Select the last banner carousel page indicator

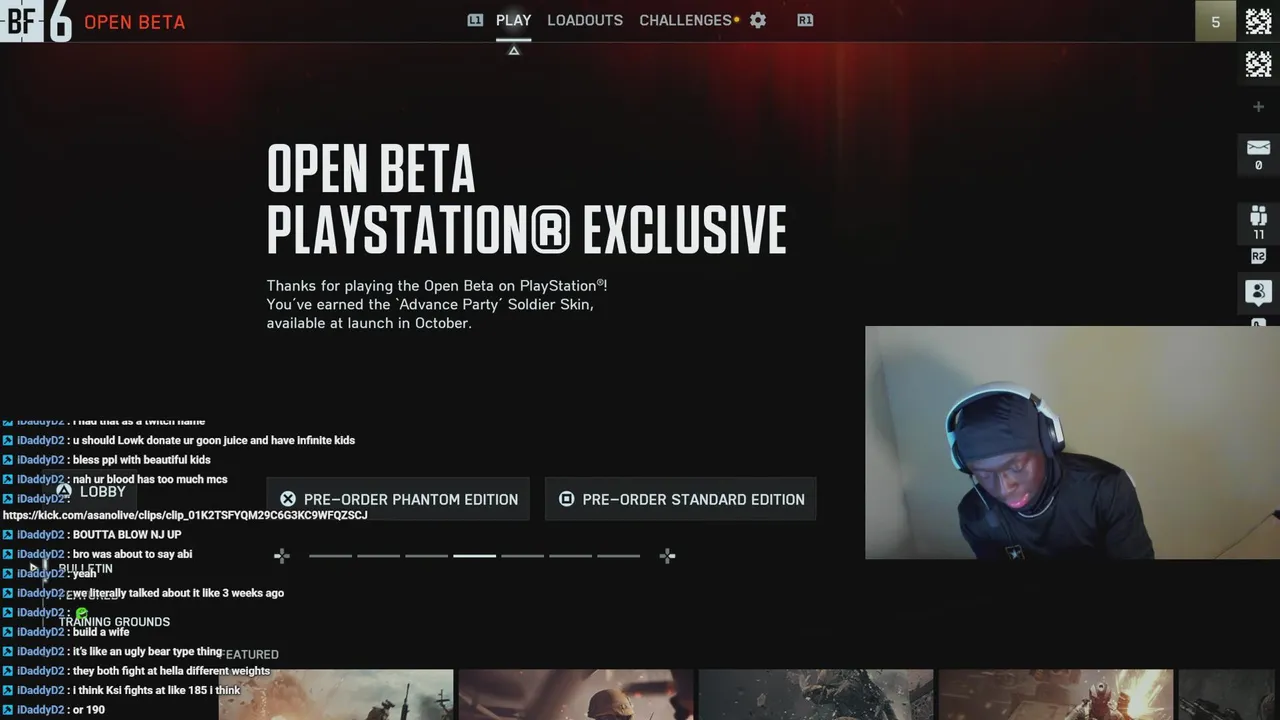[618, 556]
